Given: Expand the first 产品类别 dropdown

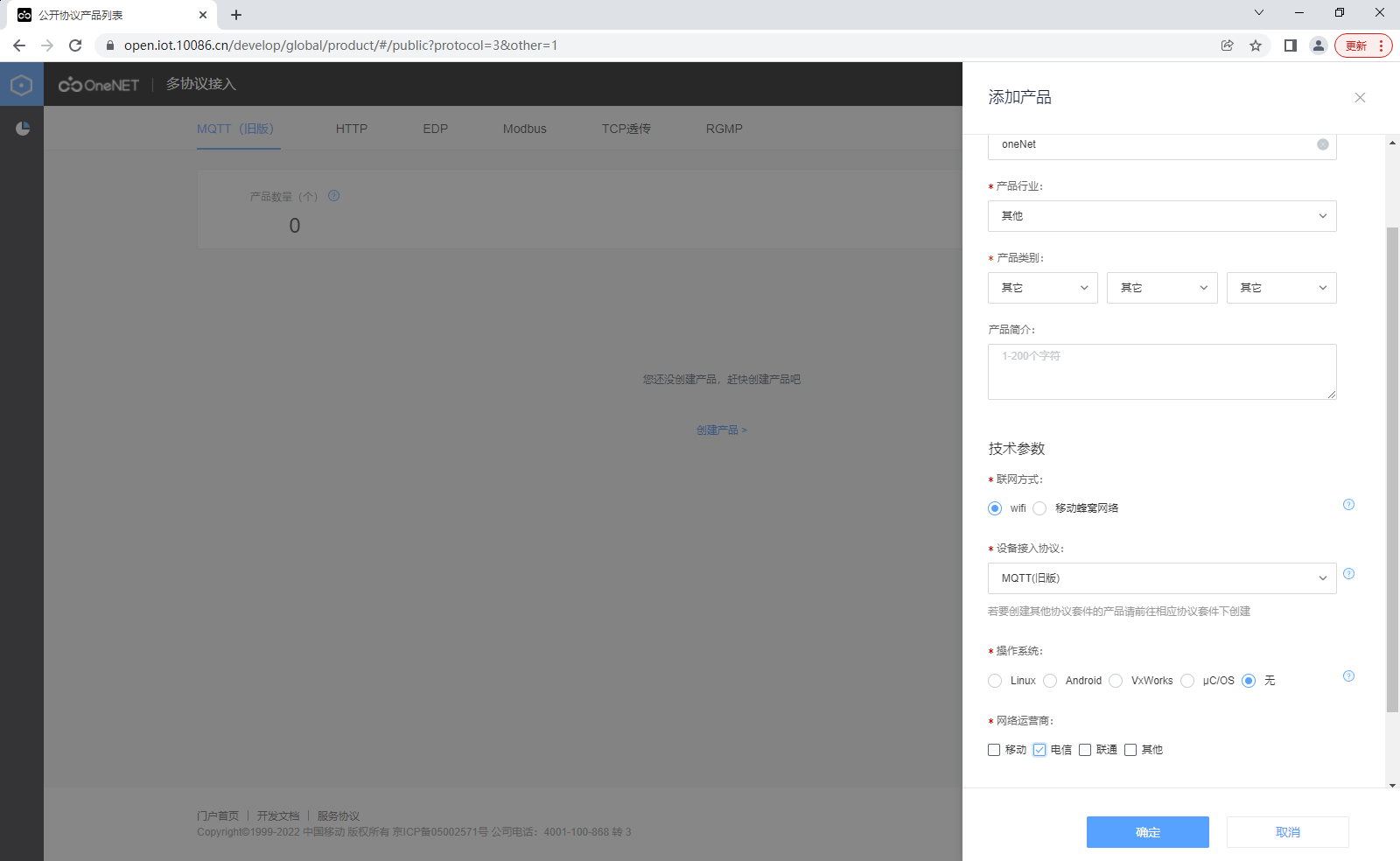Looking at the screenshot, I should click(x=1043, y=288).
